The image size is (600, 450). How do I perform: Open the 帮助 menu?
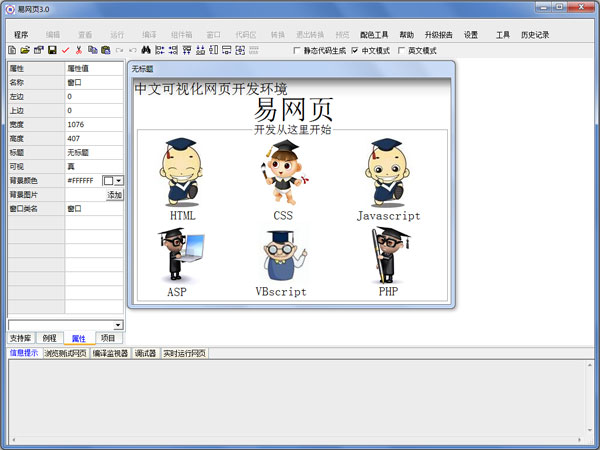coord(407,35)
